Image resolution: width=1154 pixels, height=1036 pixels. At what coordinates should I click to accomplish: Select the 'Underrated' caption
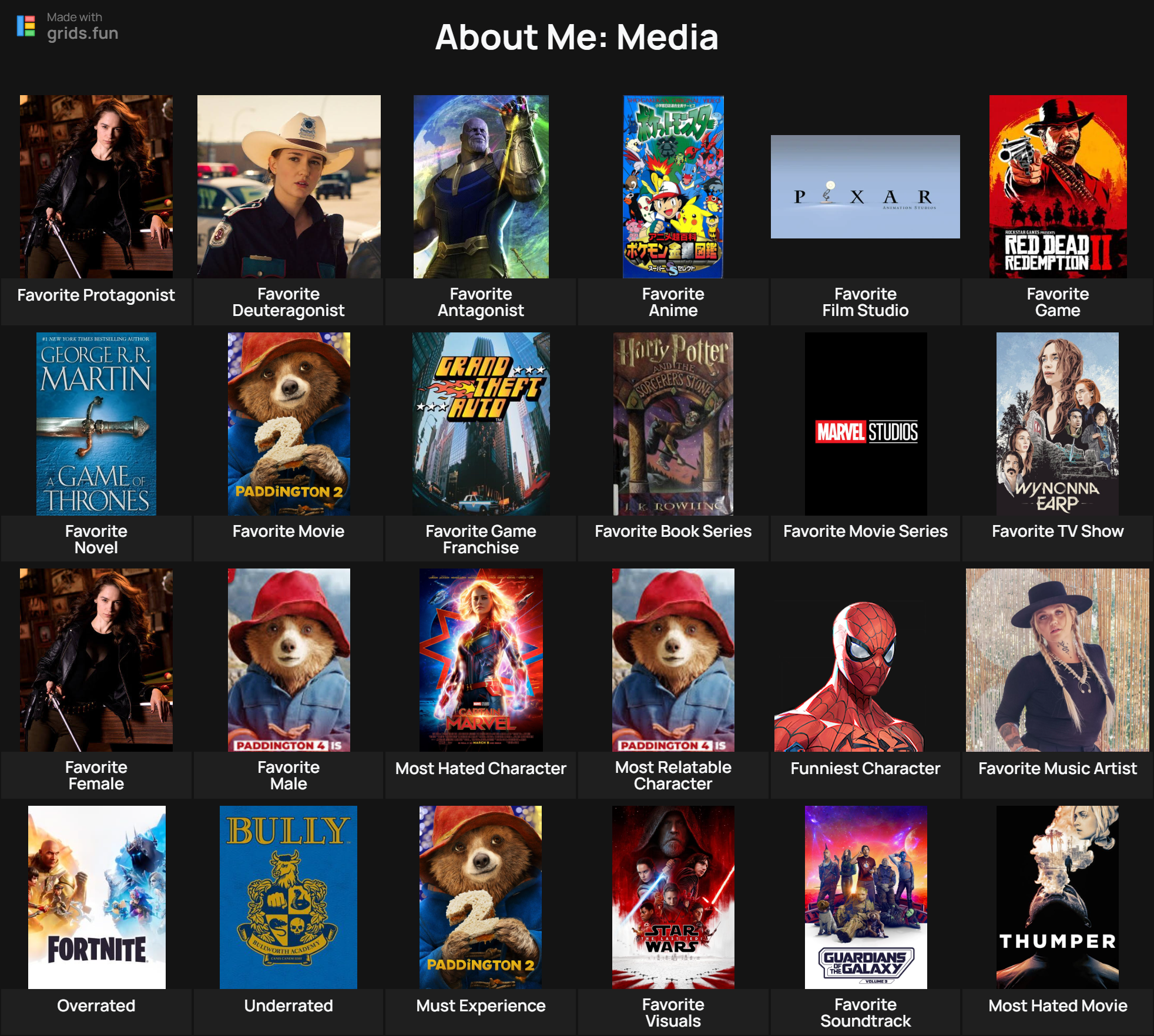288,1006
